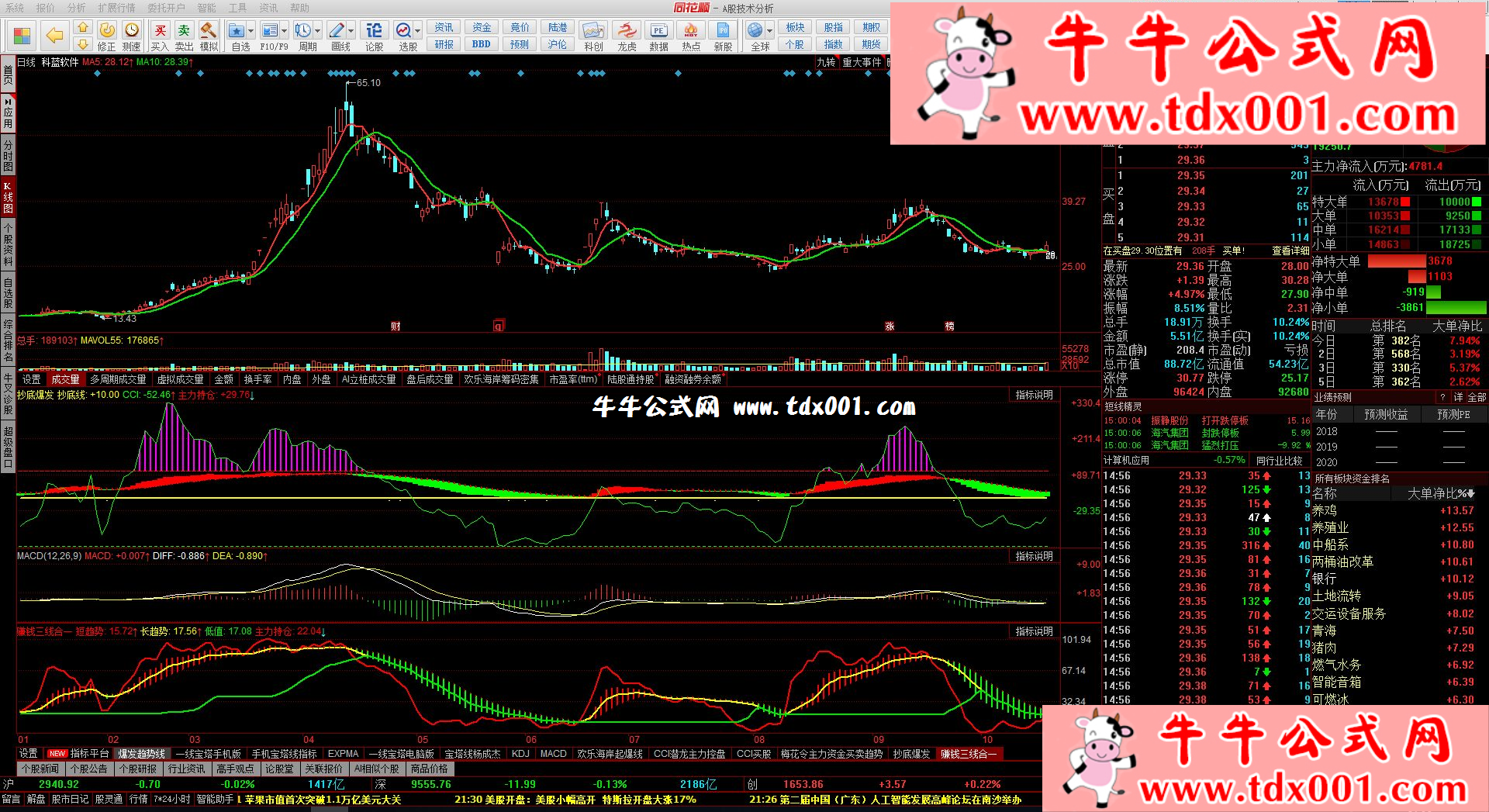Expand the 画线 drawing tool dropdown arrow
The height and width of the screenshot is (812, 1489).
click(x=351, y=31)
